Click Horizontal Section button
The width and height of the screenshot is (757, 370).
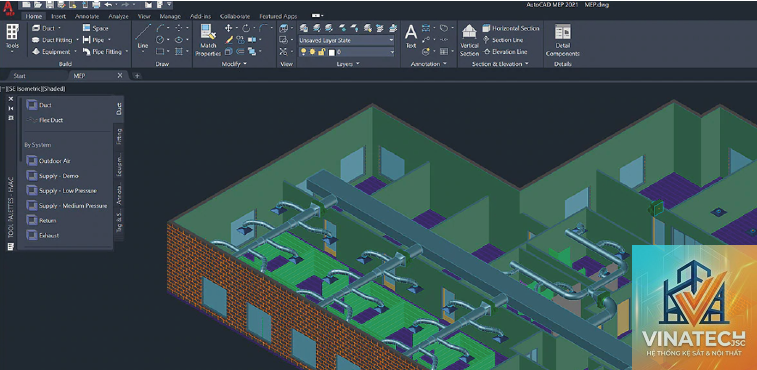click(511, 28)
